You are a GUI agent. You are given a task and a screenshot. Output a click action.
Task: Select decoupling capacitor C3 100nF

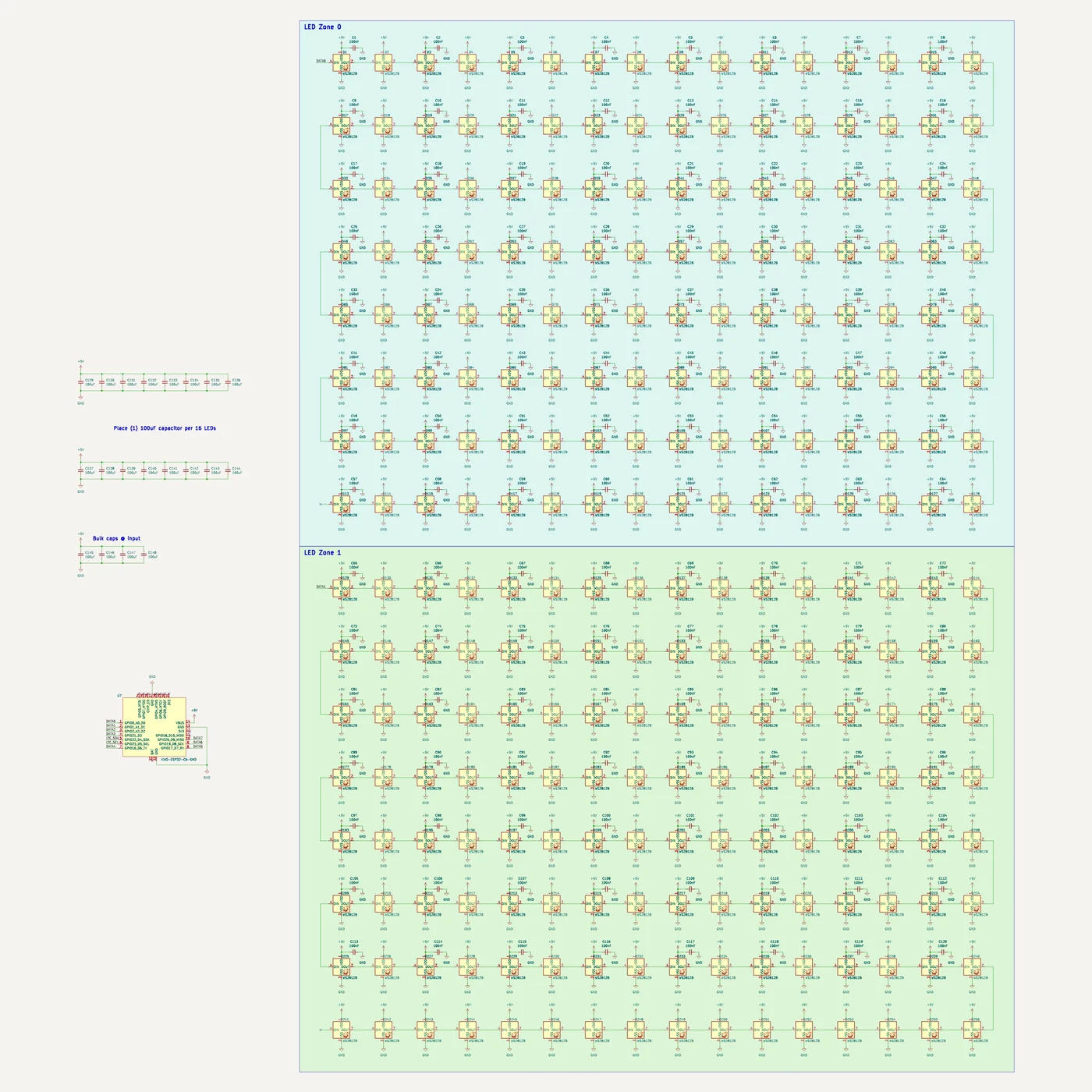coord(523,48)
